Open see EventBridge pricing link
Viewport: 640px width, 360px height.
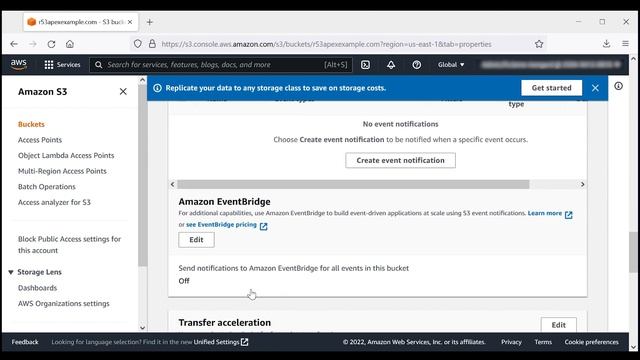click(227, 225)
